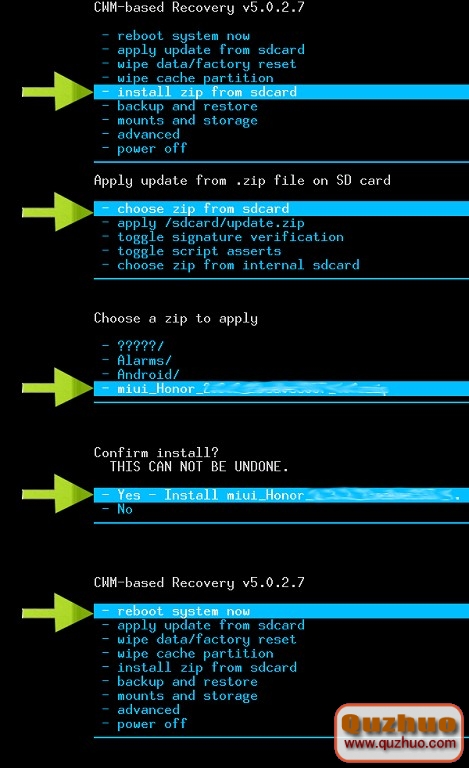
Task: Click the Quzhuo watermark logo
Action: (x=399, y=732)
